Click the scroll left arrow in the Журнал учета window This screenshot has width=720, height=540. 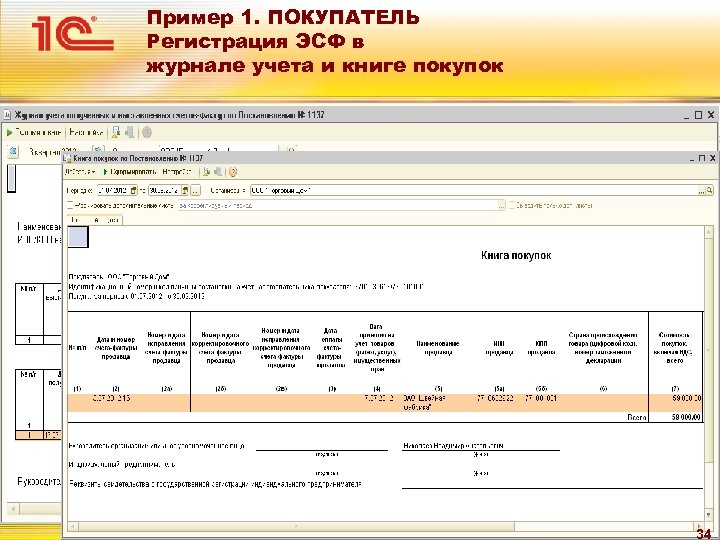tap(12, 508)
